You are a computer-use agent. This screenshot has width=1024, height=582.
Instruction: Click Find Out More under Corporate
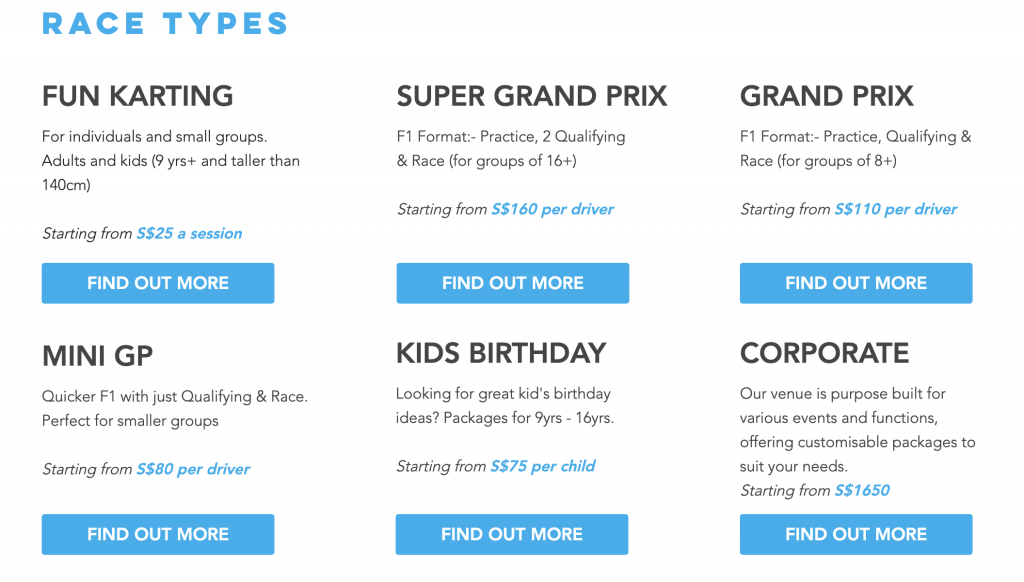(855, 534)
